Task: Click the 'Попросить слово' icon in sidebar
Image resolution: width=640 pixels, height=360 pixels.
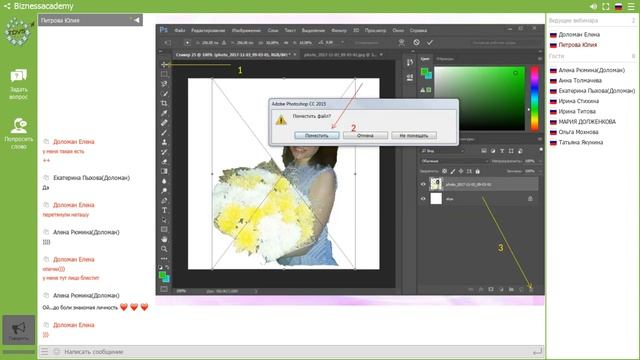Action: coord(18,125)
